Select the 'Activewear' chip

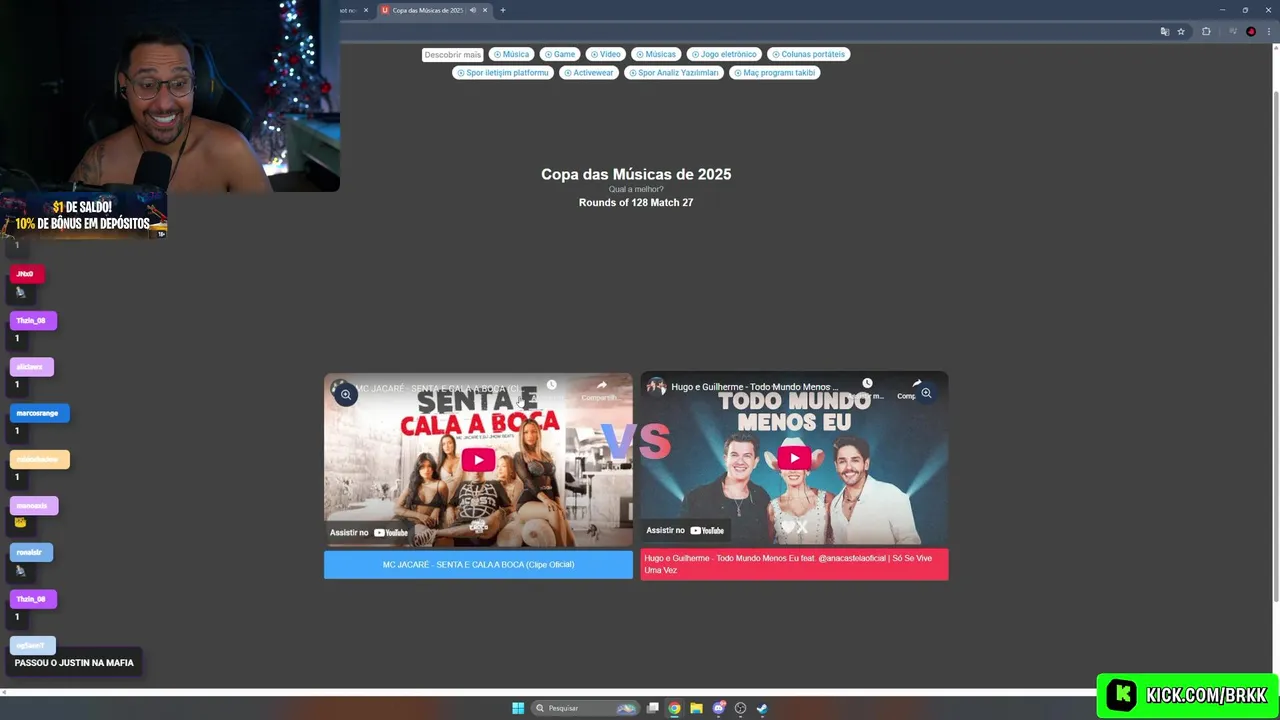point(588,72)
